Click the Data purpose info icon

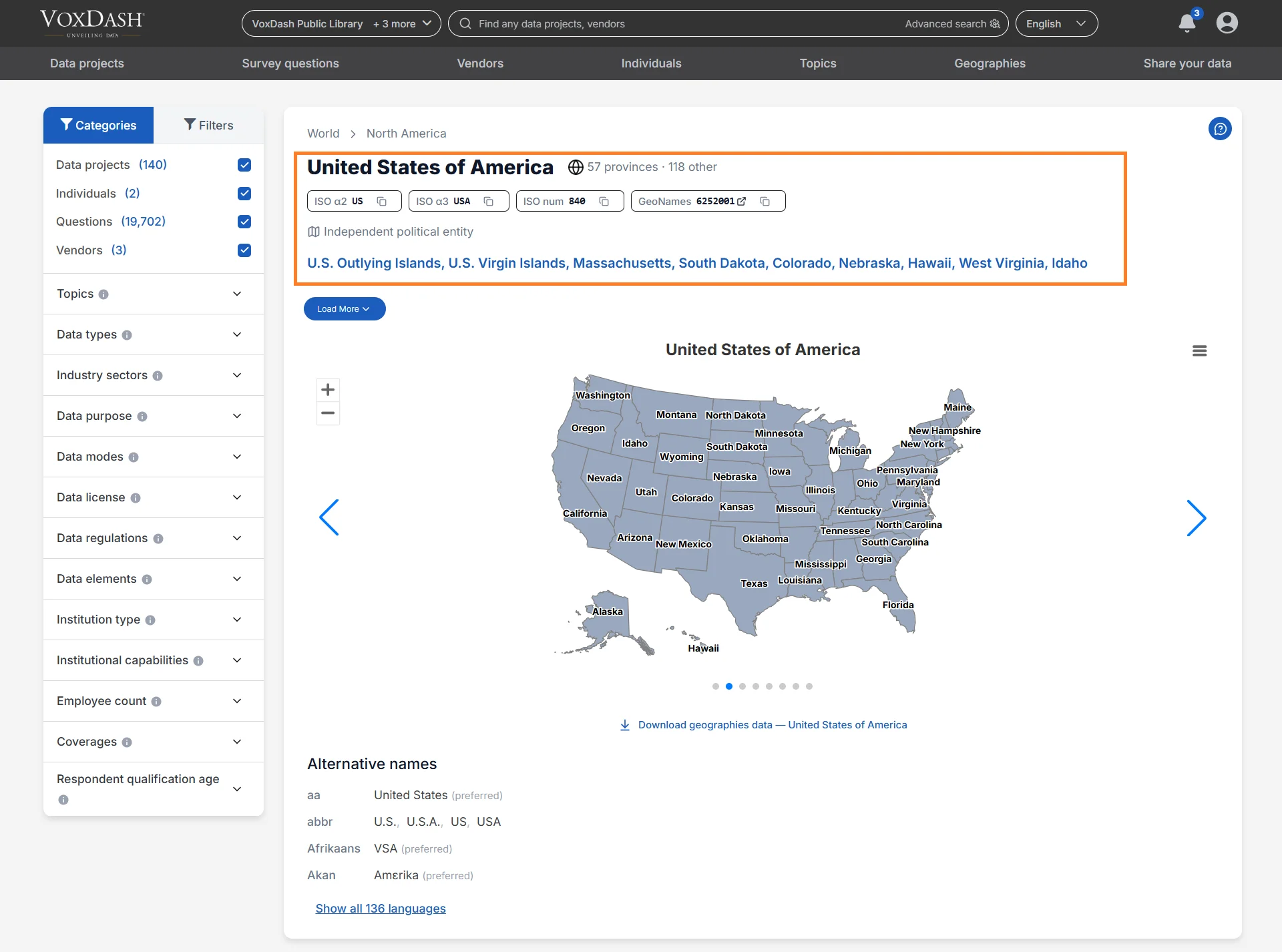[142, 417]
